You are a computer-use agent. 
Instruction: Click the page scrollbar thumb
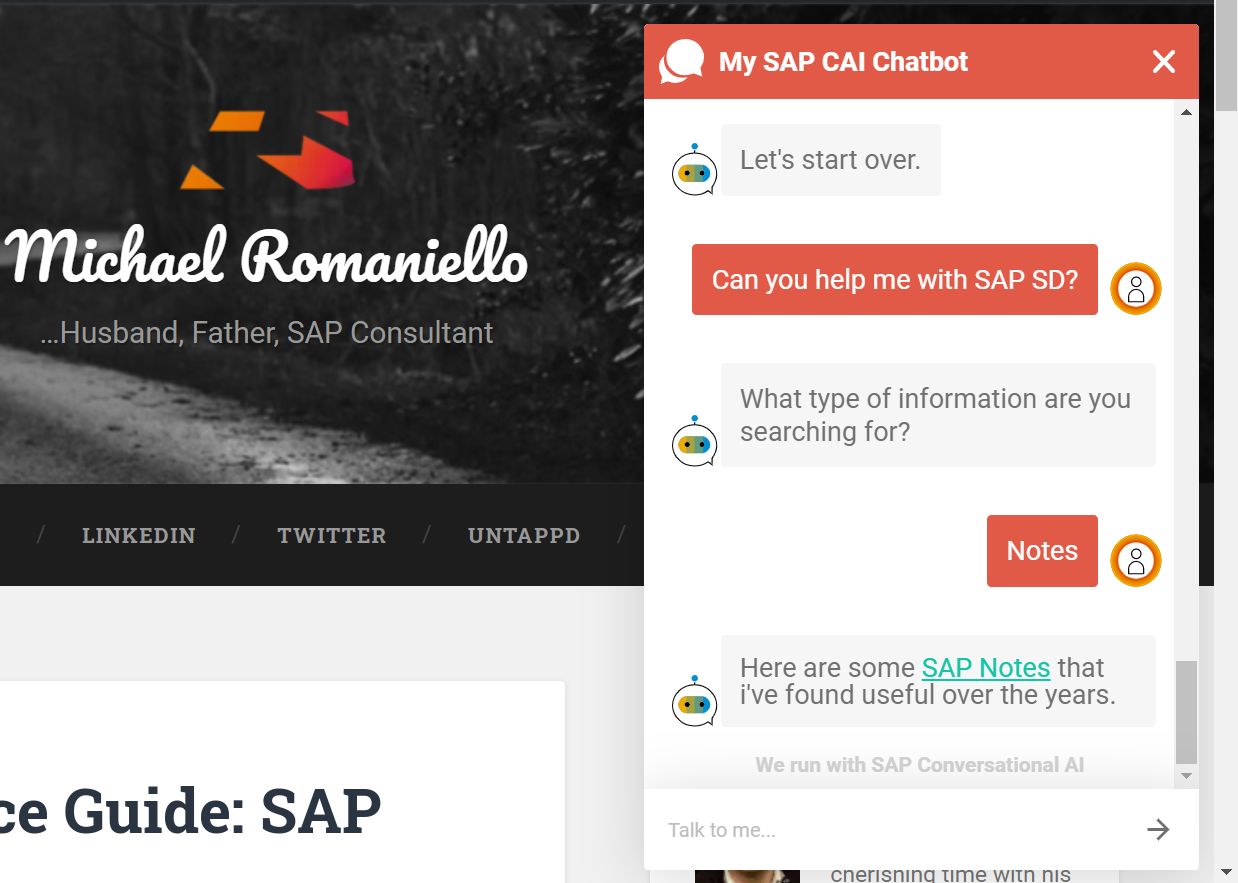click(x=1227, y=57)
